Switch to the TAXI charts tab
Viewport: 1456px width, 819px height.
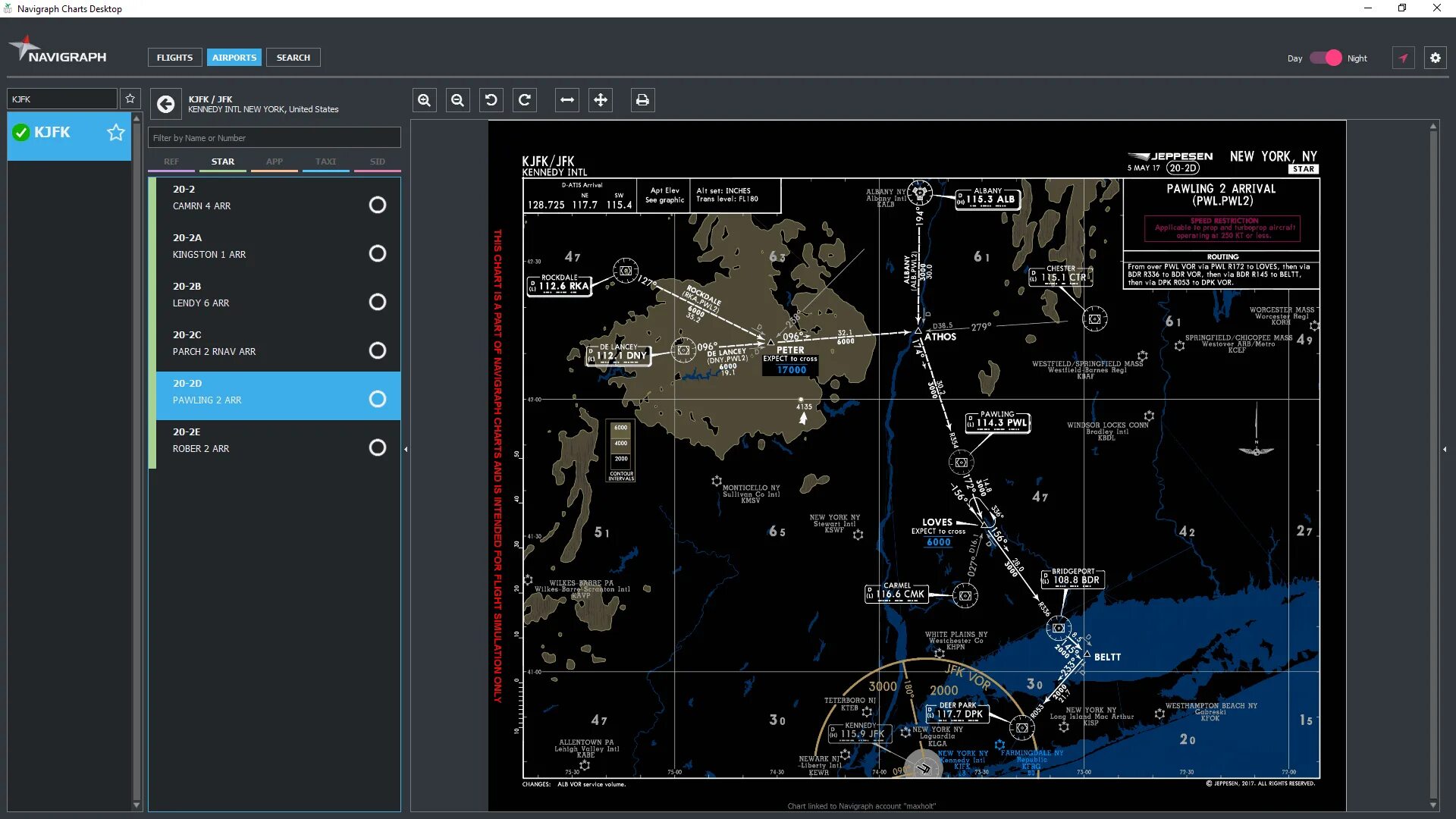(326, 162)
